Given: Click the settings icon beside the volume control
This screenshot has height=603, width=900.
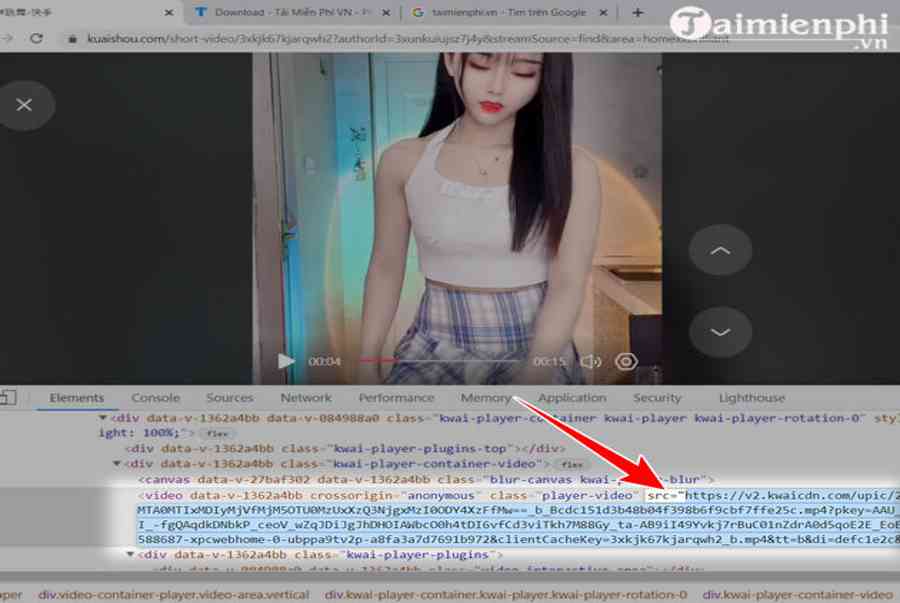Looking at the screenshot, I should pos(627,361).
